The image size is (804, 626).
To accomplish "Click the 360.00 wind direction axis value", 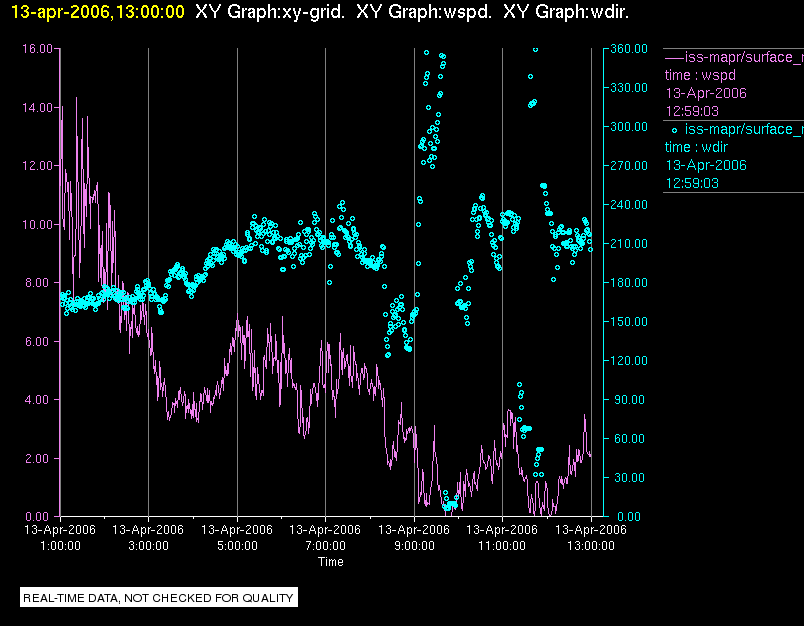I will click(629, 49).
